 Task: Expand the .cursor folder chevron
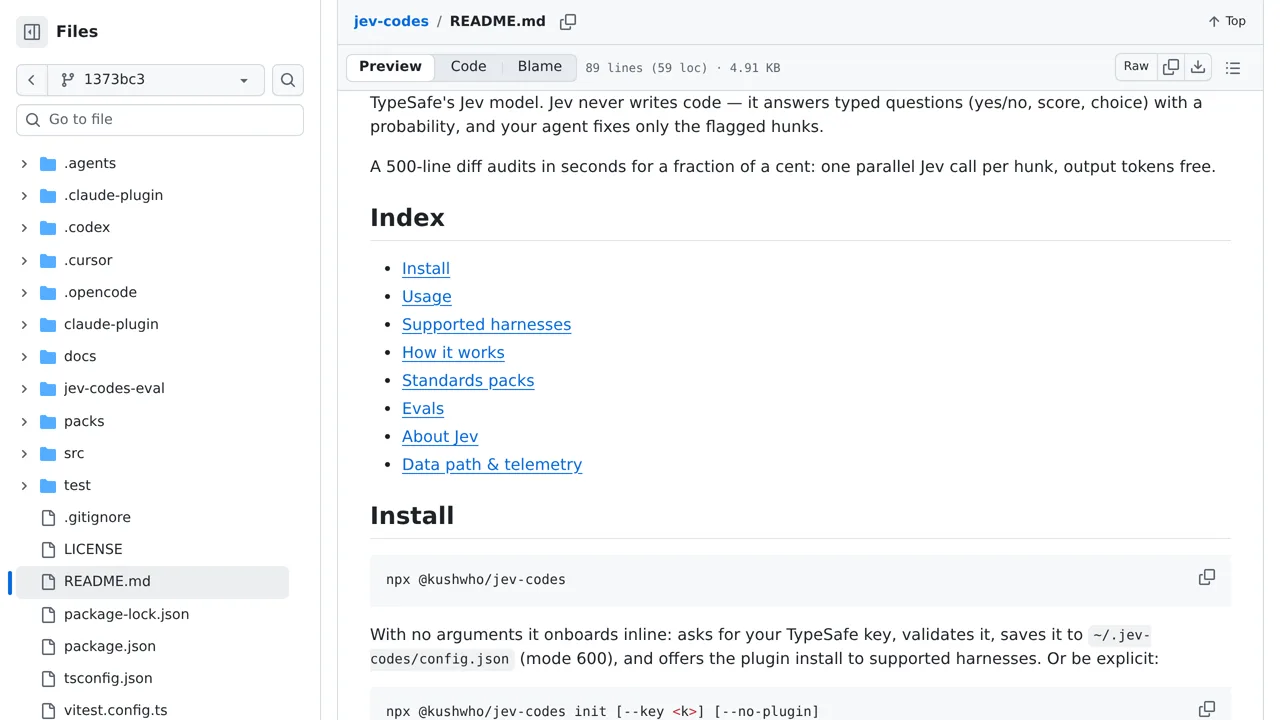click(24, 261)
